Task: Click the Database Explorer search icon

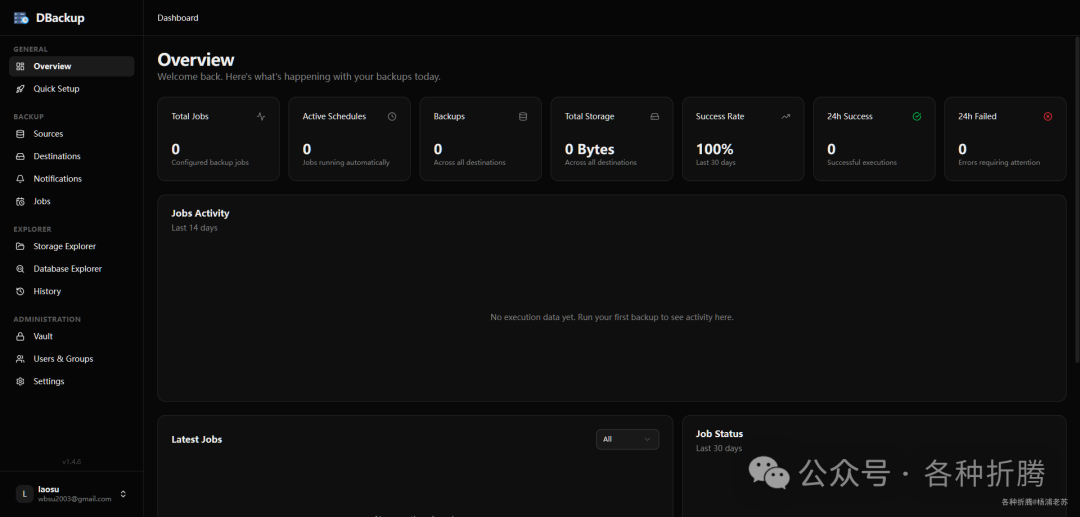Action: [20, 269]
